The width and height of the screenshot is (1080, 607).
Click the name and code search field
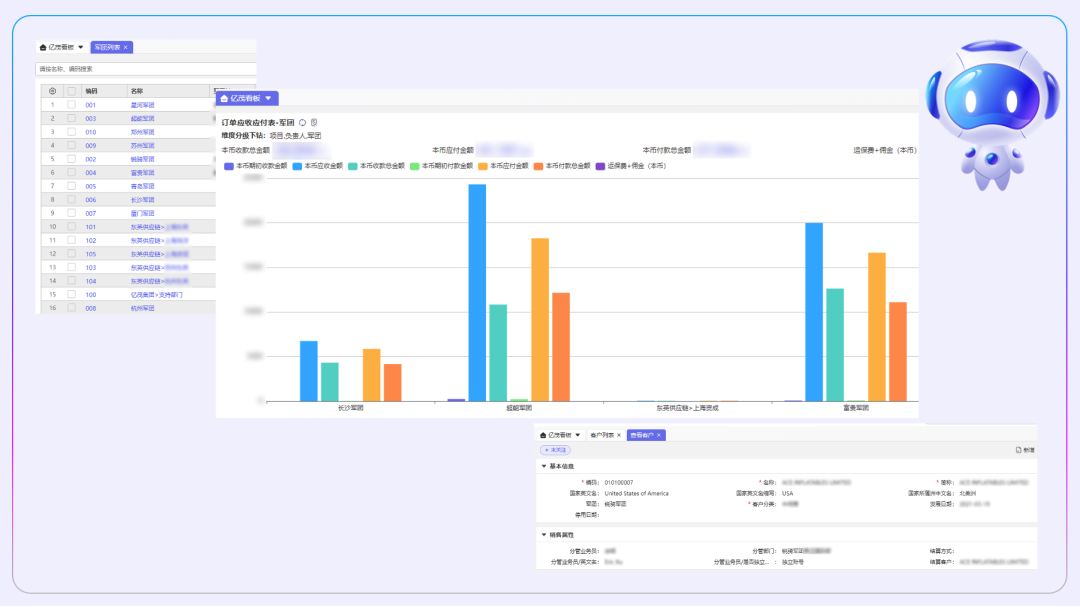point(140,69)
